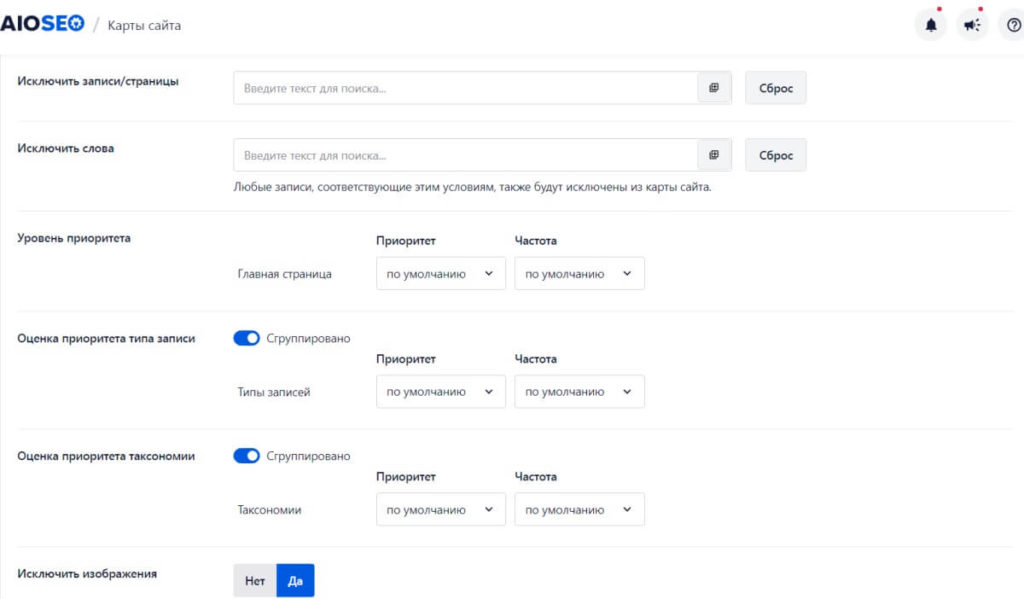Click the 'Оценка приоритета типа записи' label
This screenshot has height=599, width=1024.
point(106,338)
